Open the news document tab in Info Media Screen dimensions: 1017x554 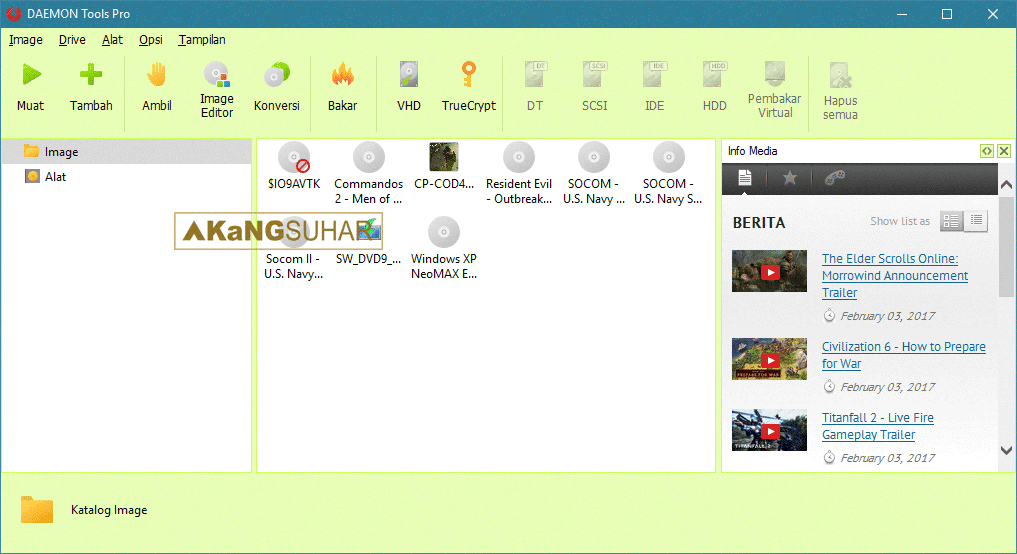(x=745, y=178)
